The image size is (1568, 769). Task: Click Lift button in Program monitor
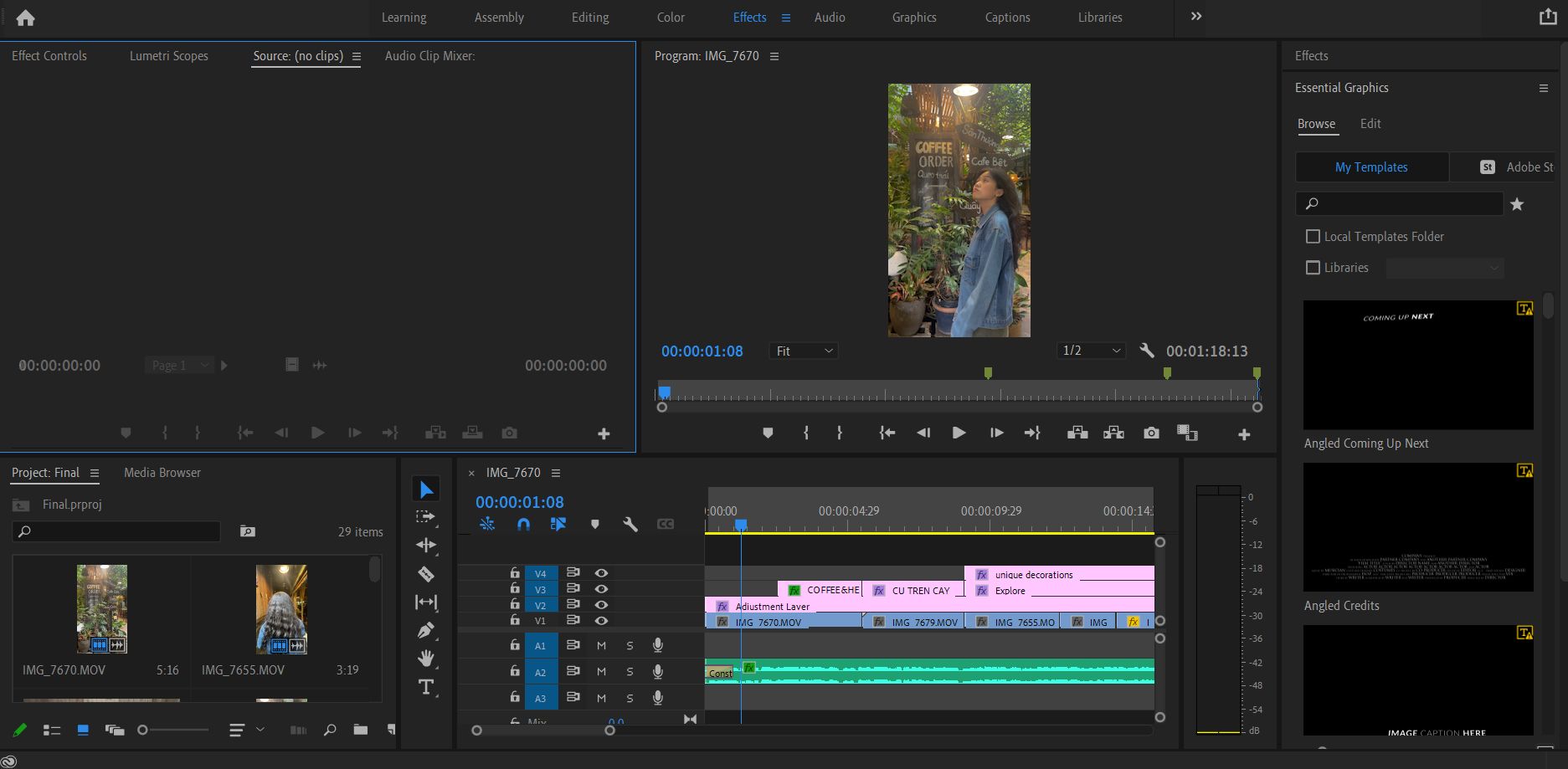click(1077, 433)
